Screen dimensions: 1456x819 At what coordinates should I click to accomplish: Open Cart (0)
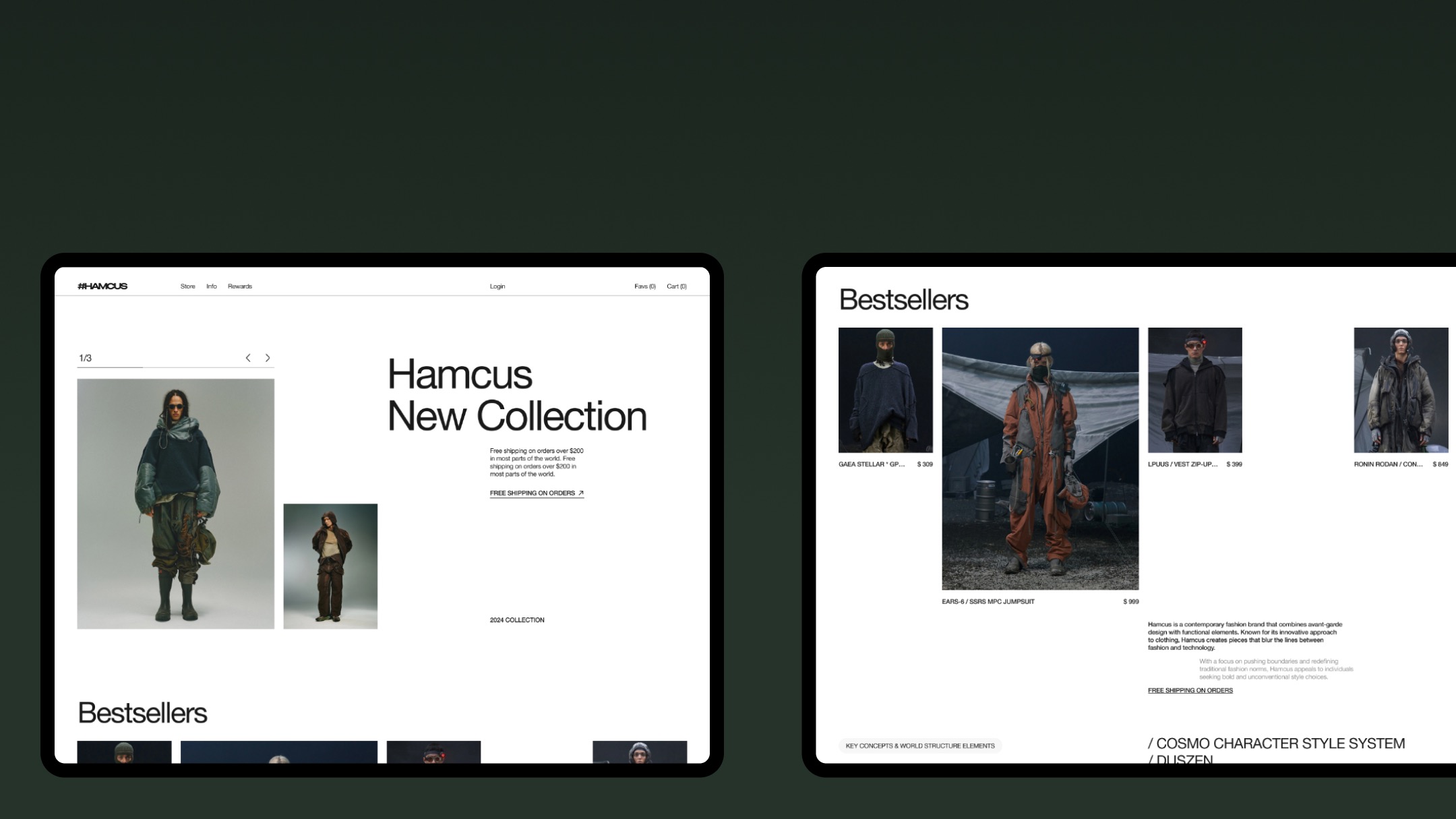[677, 286]
